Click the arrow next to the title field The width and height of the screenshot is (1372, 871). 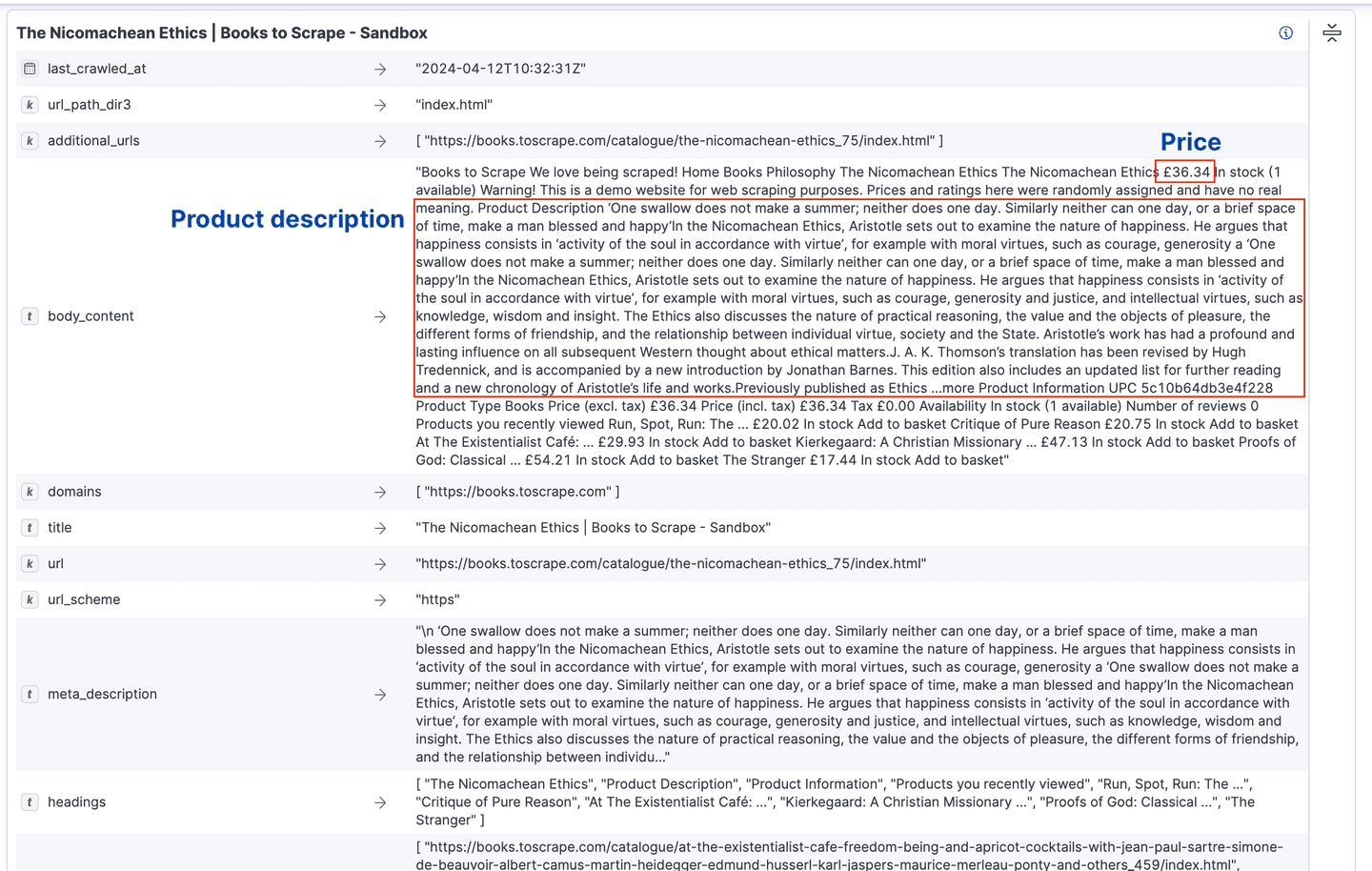380,527
